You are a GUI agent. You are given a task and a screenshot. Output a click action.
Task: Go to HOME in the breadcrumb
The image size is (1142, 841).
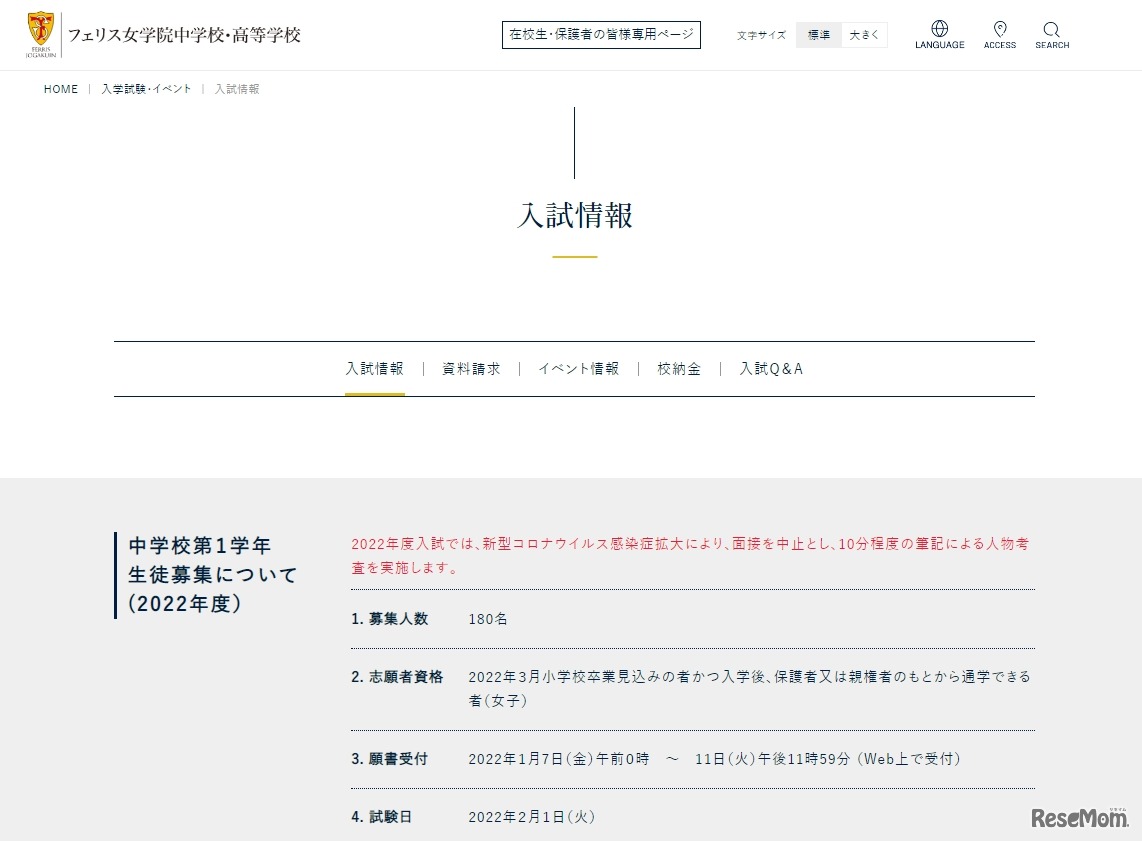[60, 89]
